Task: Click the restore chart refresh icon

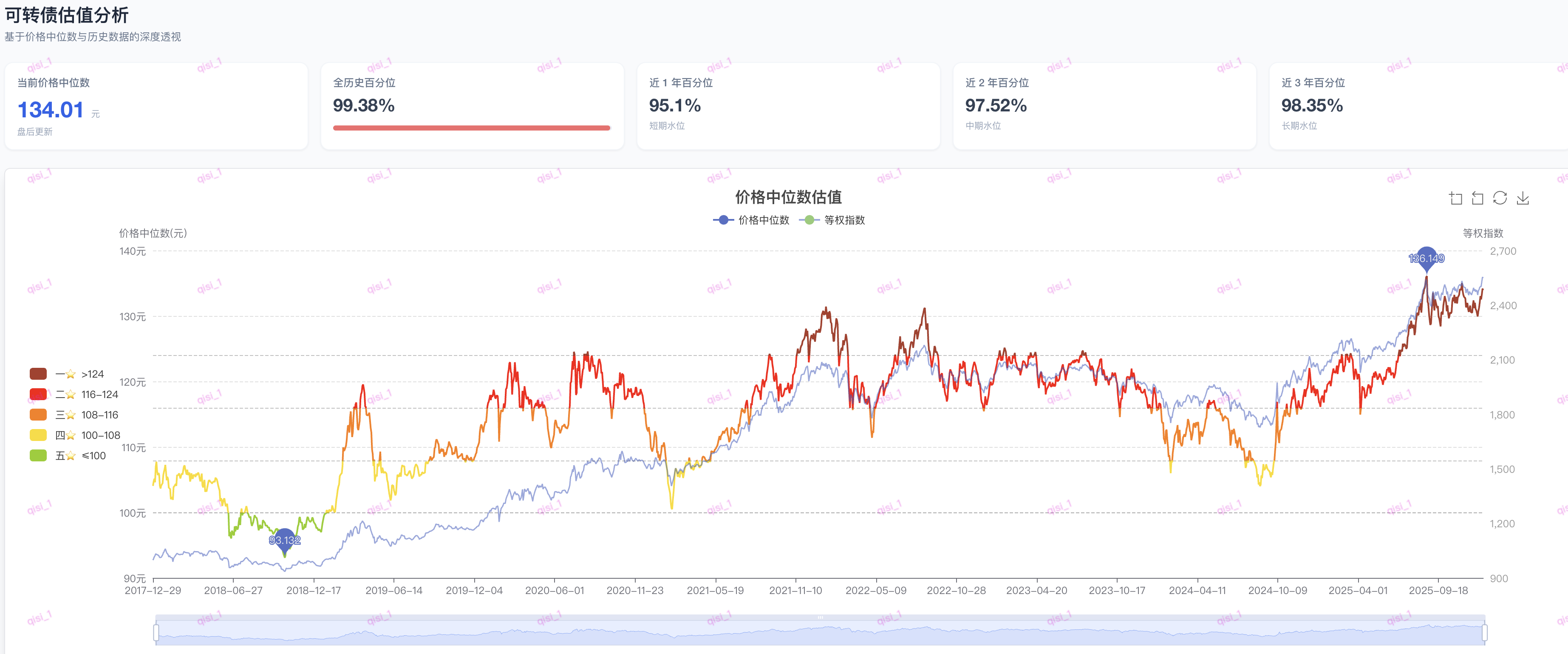Action: [x=1500, y=199]
